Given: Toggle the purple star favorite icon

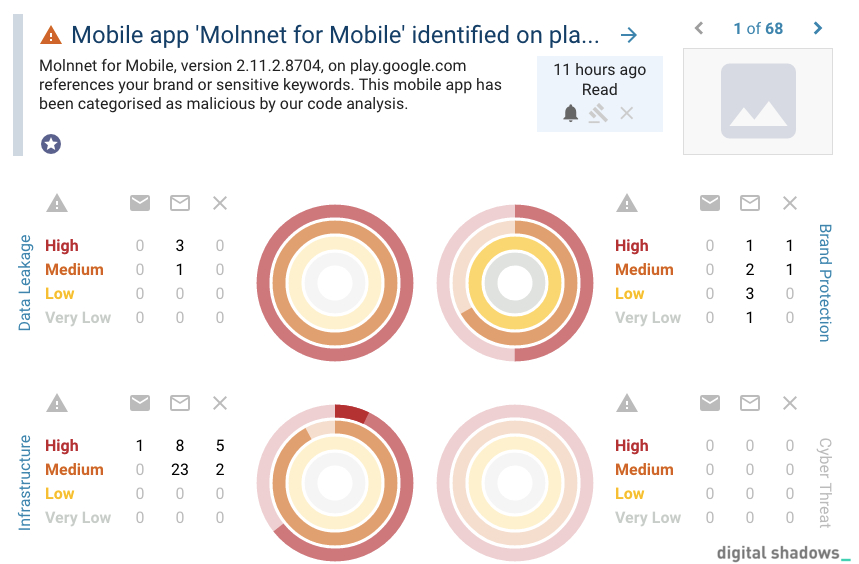Looking at the screenshot, I should pos(51,144).
